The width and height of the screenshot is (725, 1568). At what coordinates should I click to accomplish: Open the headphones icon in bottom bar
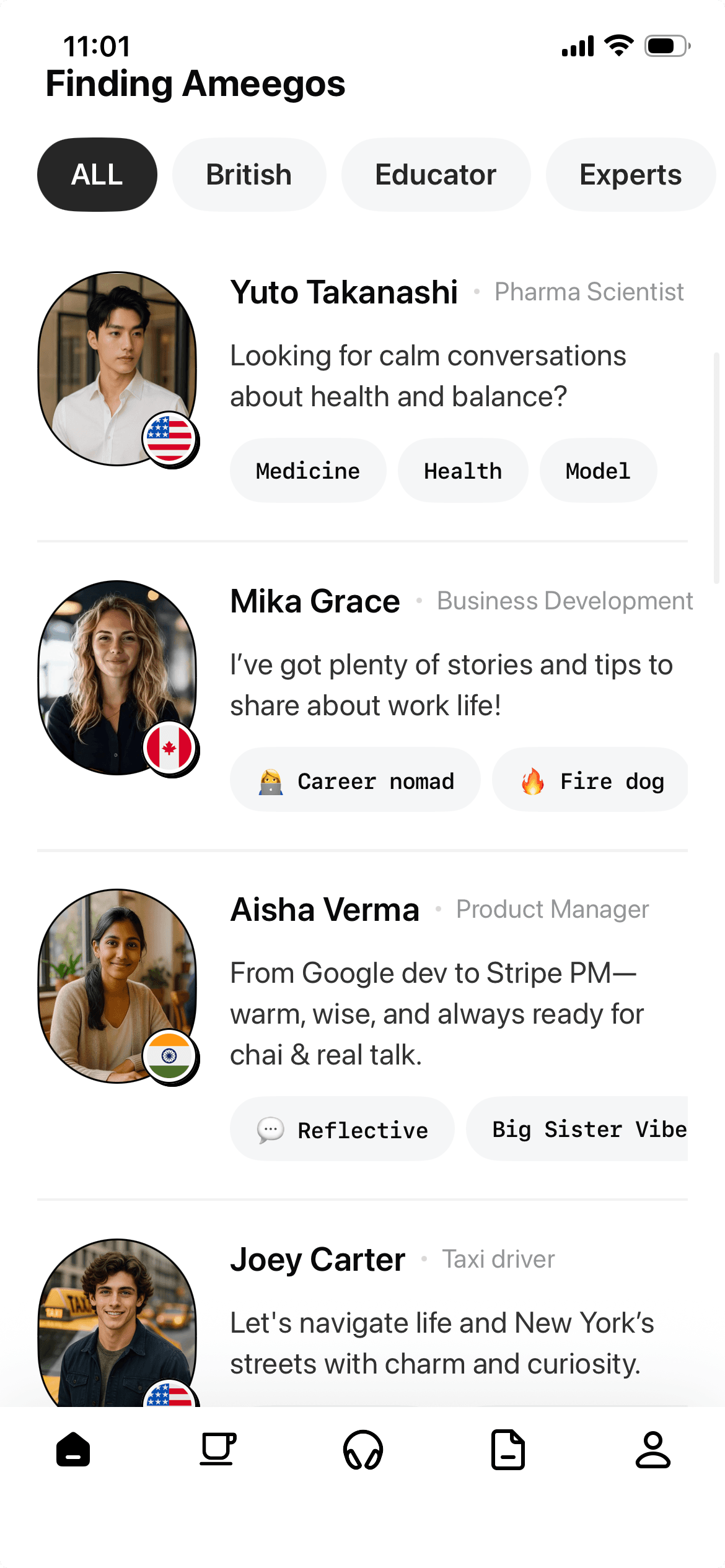click(x=363, y=1450)
